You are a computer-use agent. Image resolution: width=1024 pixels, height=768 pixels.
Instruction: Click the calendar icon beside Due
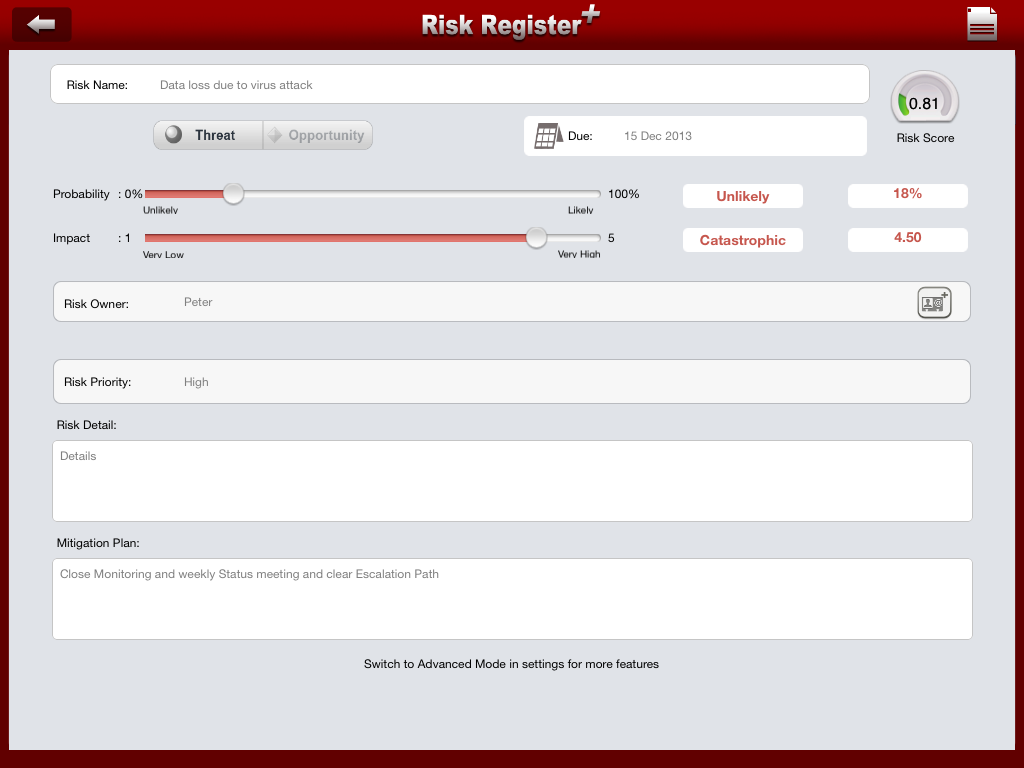(547, 136)
